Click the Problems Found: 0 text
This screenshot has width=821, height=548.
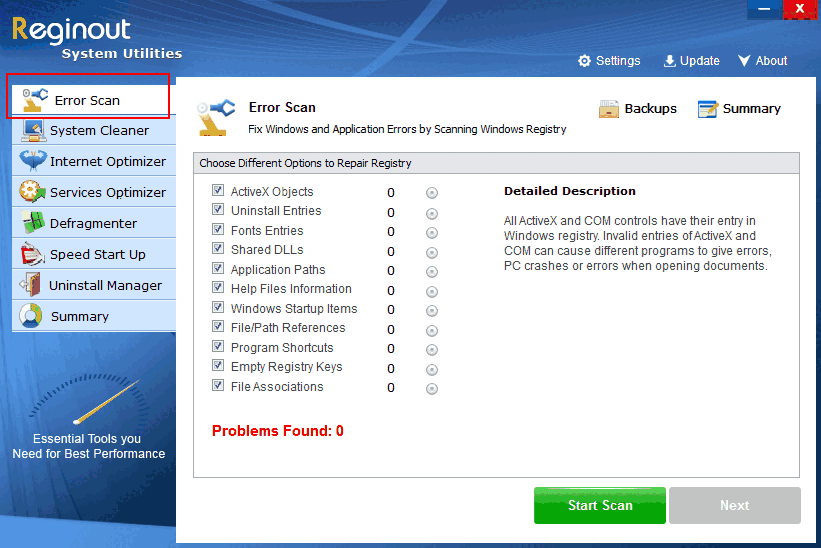pyautogui.click(x=278, y=431)
